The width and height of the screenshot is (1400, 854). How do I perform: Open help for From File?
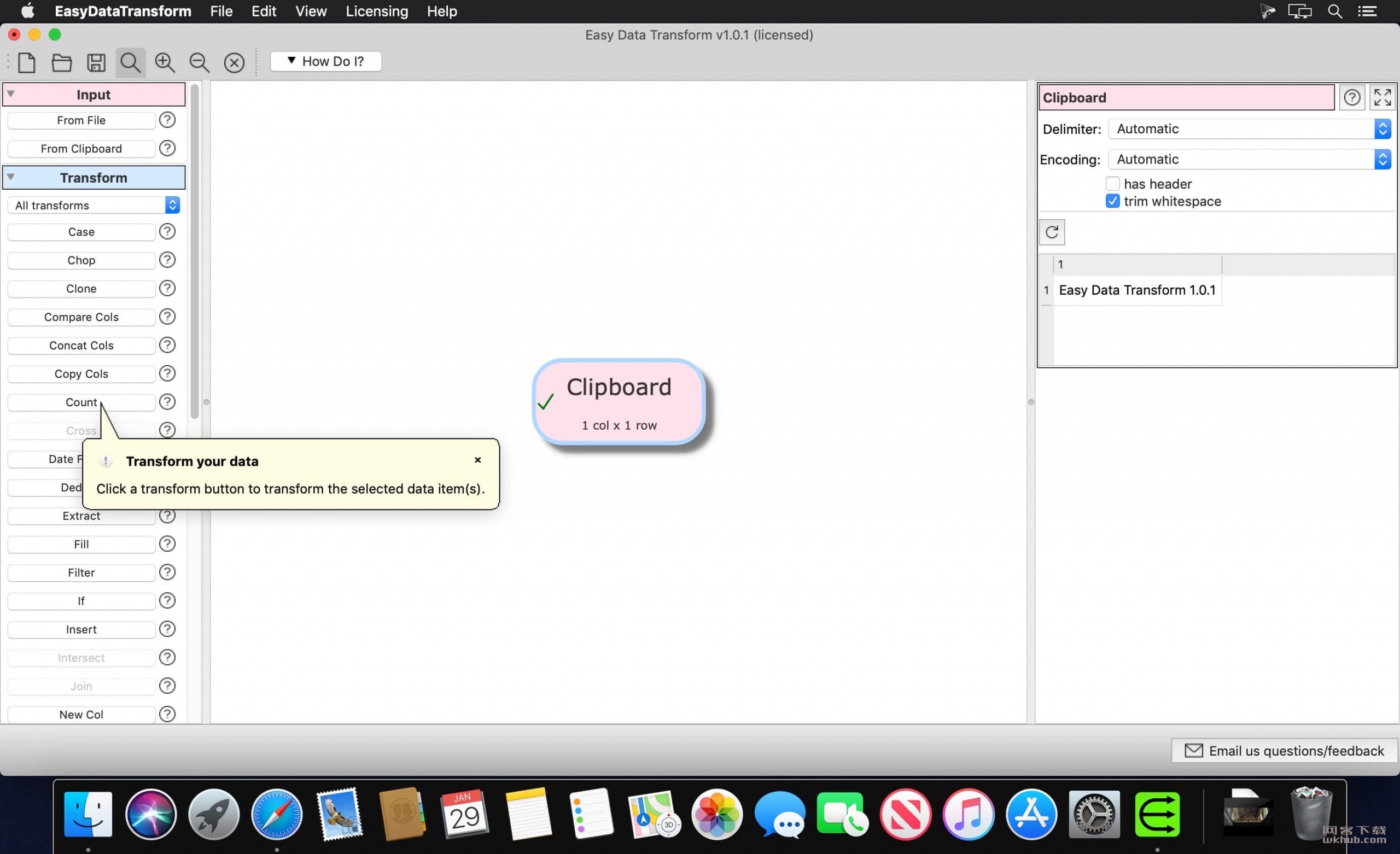tap(167, 120)
